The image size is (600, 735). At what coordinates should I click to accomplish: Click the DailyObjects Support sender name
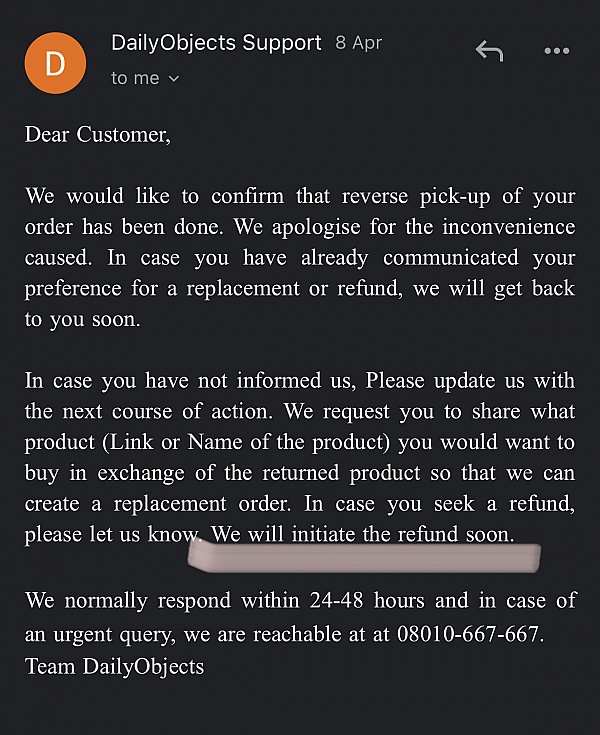[x=216, y=43]
